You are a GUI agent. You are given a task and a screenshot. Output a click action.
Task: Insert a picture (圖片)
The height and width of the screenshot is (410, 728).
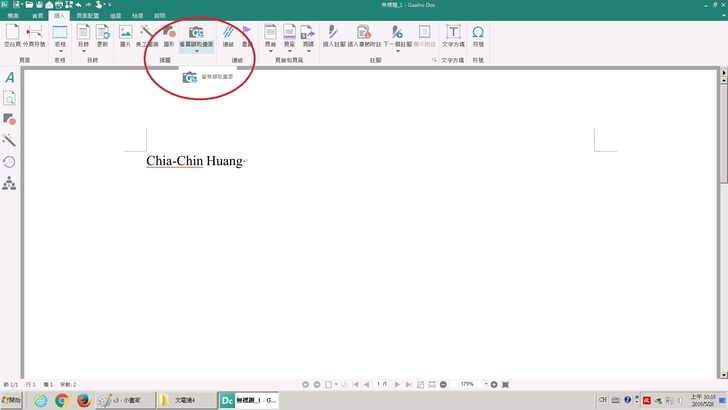125,35
